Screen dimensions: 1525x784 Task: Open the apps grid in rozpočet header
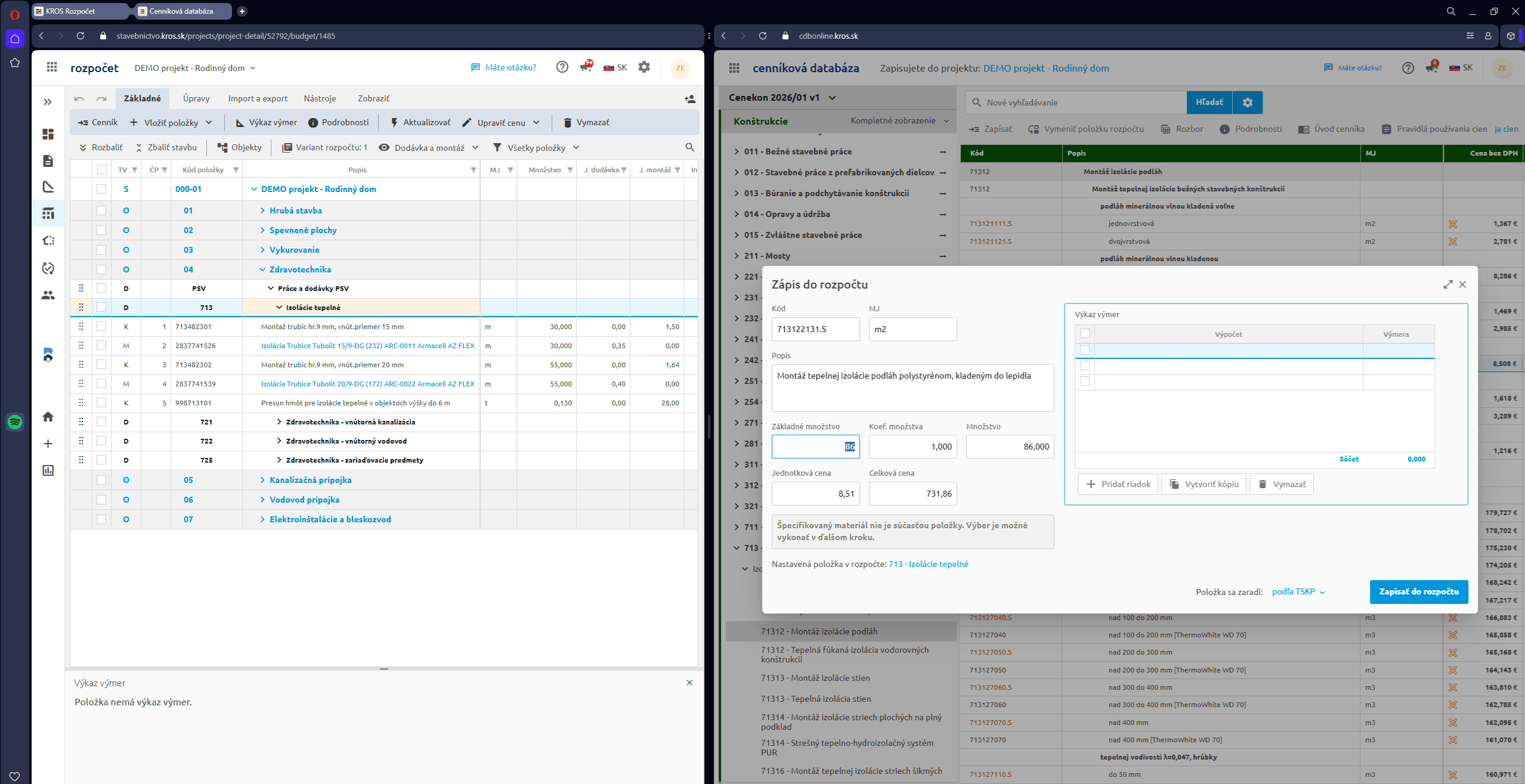(52, 67)
